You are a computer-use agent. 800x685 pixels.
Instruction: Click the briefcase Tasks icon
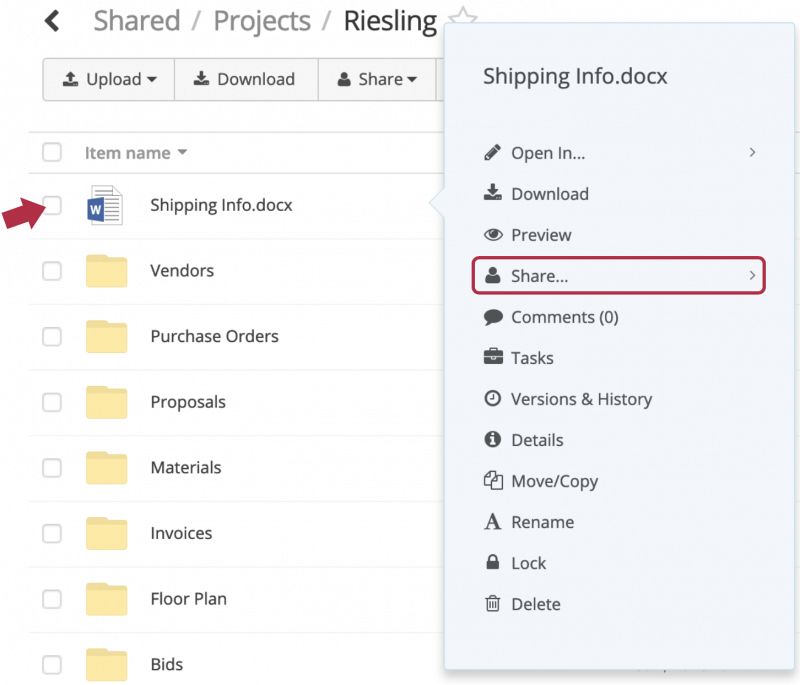[493, 357]
